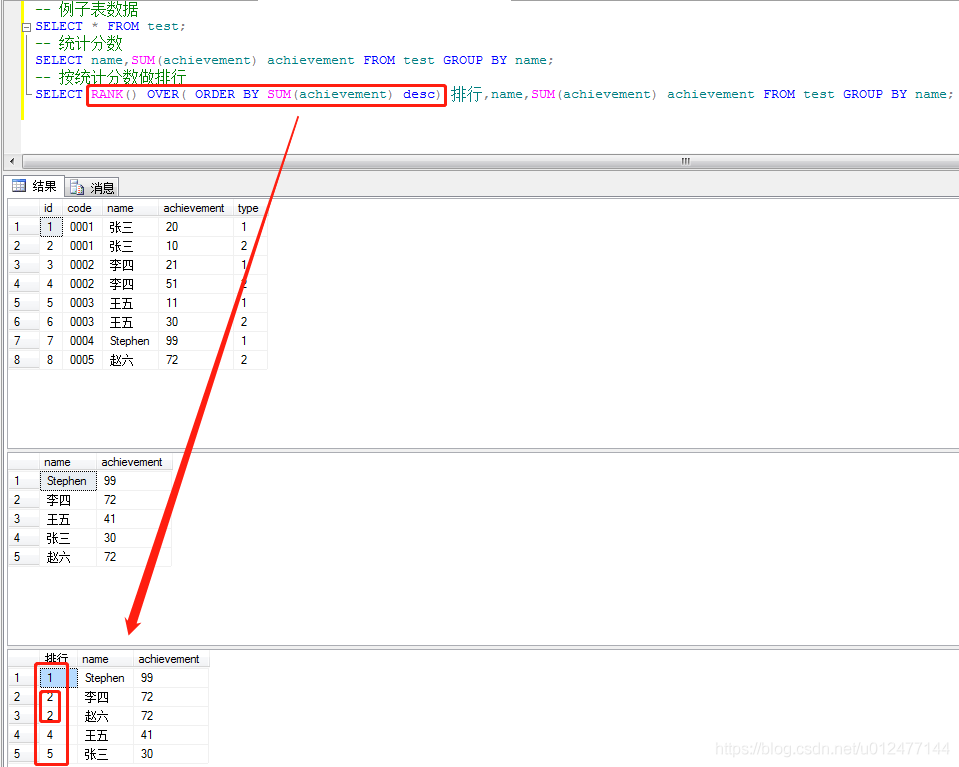Viewport: 959px width, 767px height.
Task: Collapse the SELECT statement outline block
Action: 26,27
